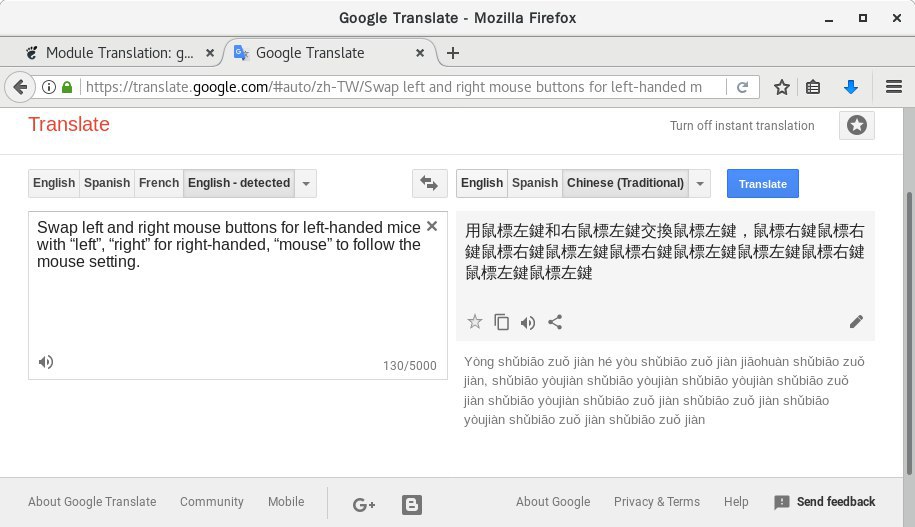Play translated text audio speaker icon
The width and height of the screenshot is (915, 527).
[x=528, y=322]
